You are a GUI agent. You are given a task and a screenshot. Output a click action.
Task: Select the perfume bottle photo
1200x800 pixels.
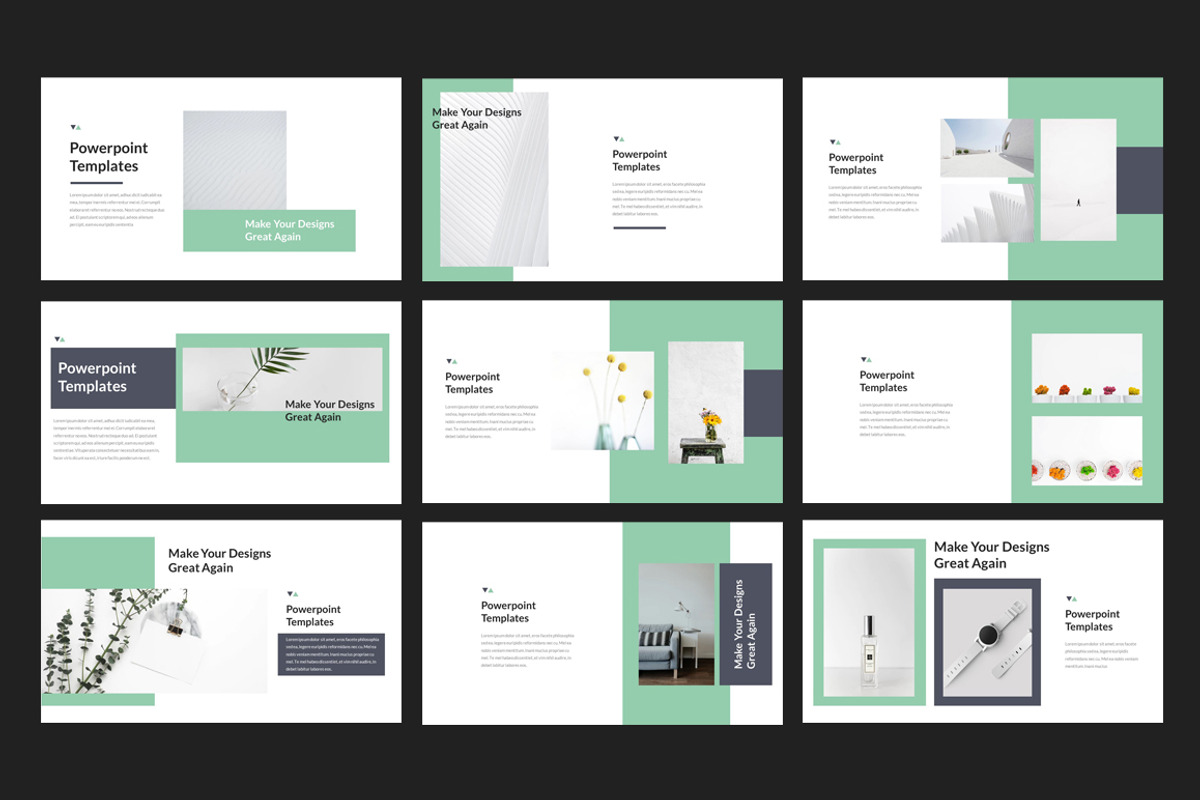869,622
